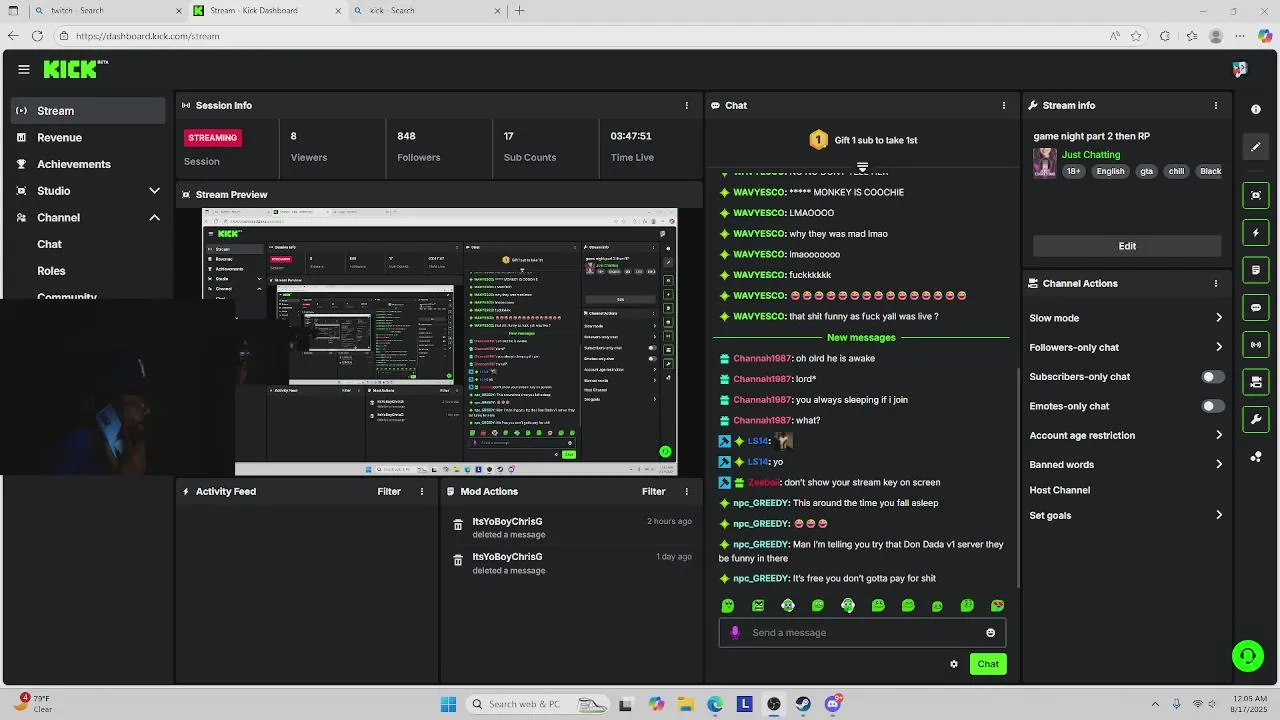The width and height of the screenshot is (1280, 720).
Task: Click the pencil edit icon in right sidebar
Action: 1256,147
